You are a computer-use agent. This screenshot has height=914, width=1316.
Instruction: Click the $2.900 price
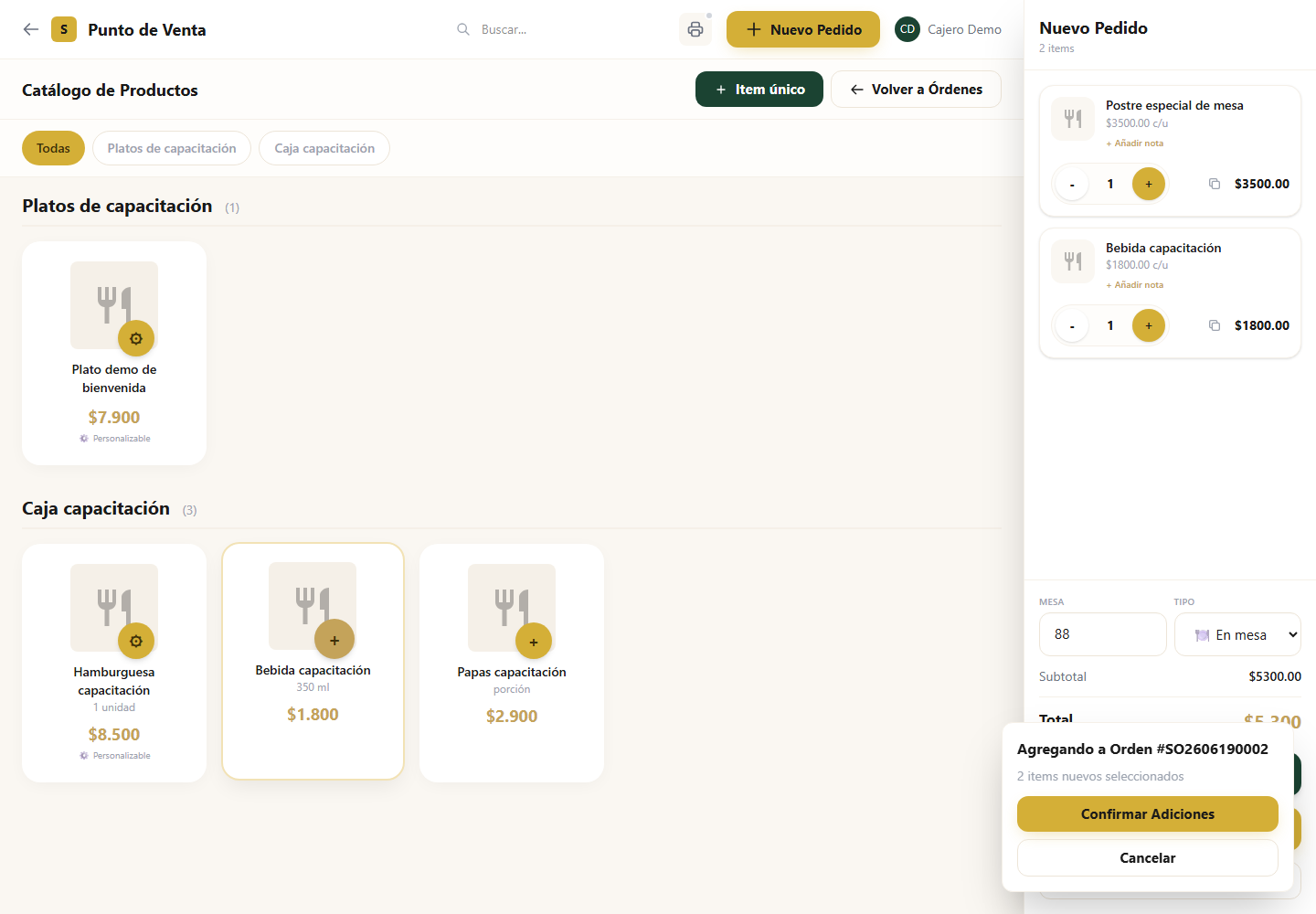click(x=512, y=717)
